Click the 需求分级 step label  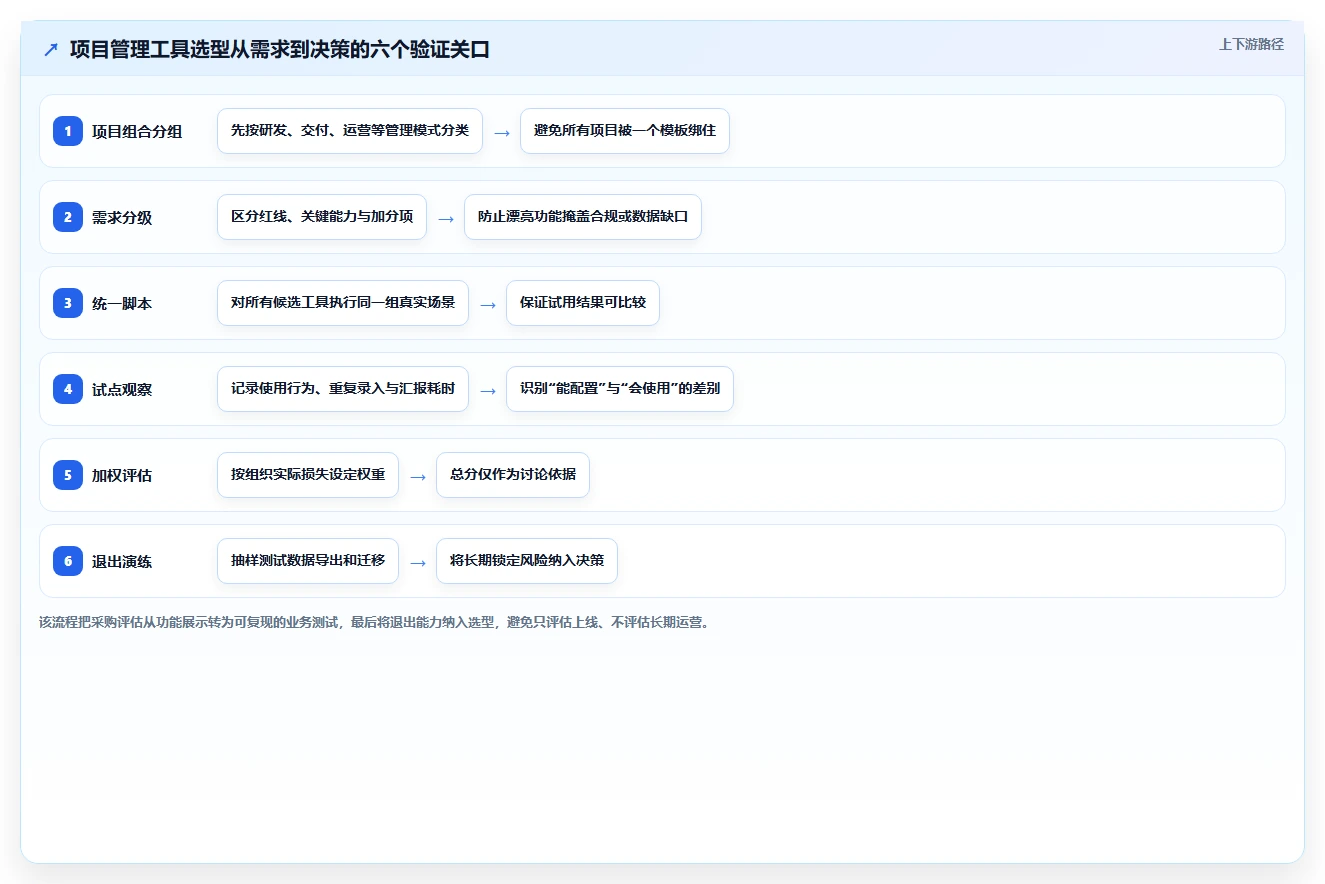[122, 217]
